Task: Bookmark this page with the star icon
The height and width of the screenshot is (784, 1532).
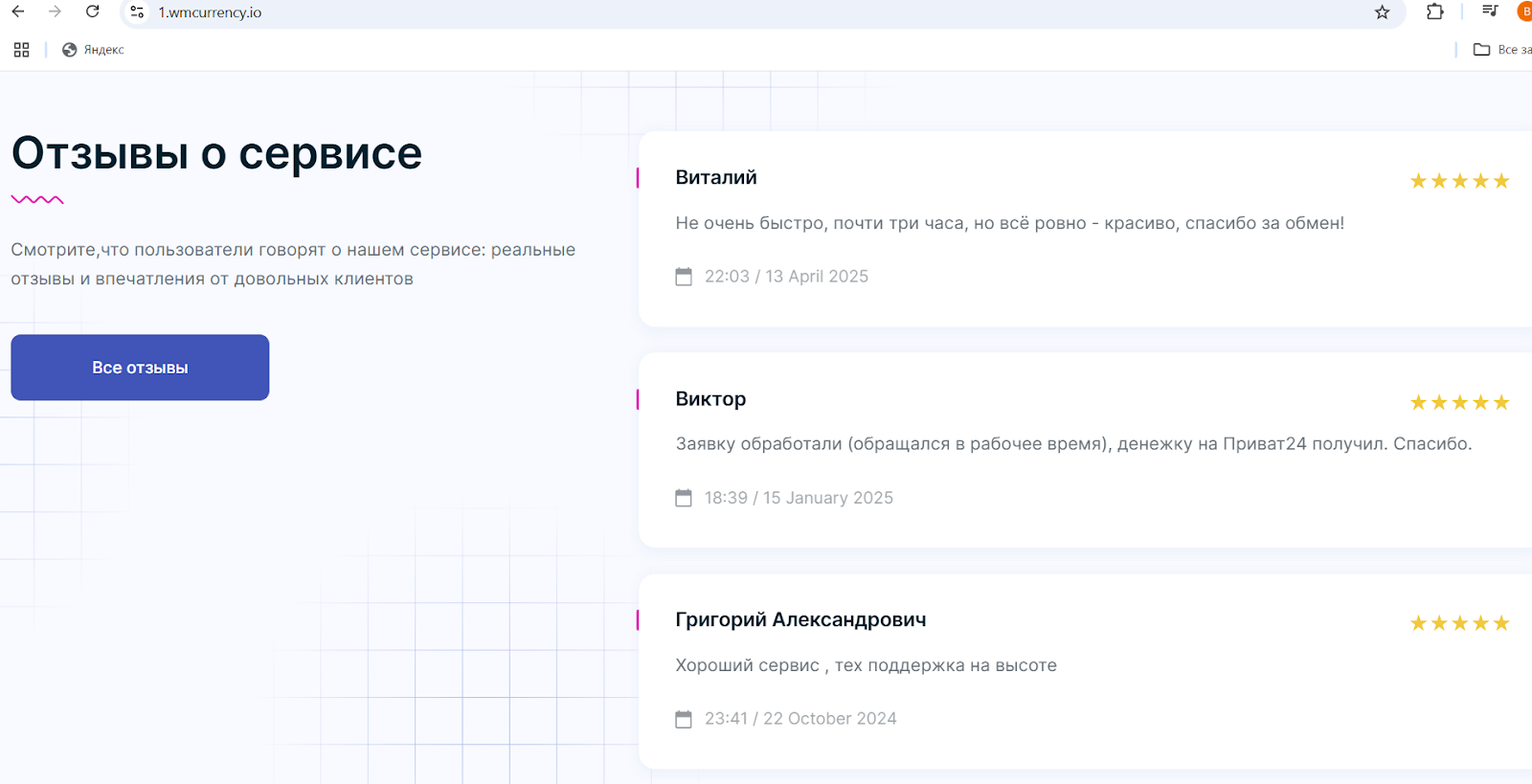Action: (x=1382, y=12)
